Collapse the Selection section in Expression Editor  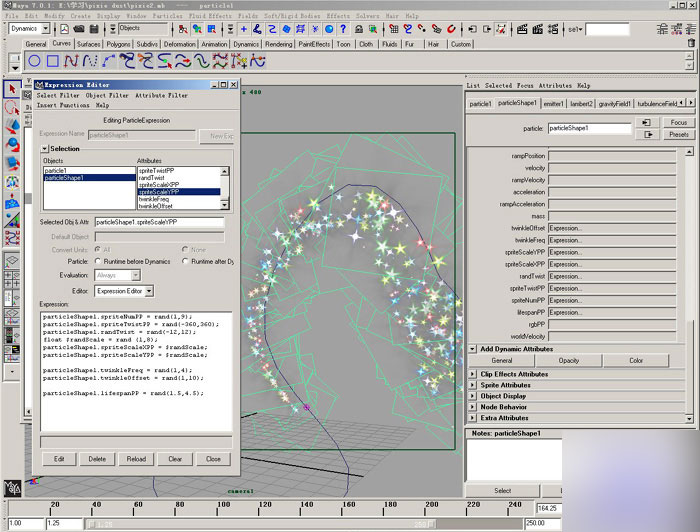tap(44, 148)
